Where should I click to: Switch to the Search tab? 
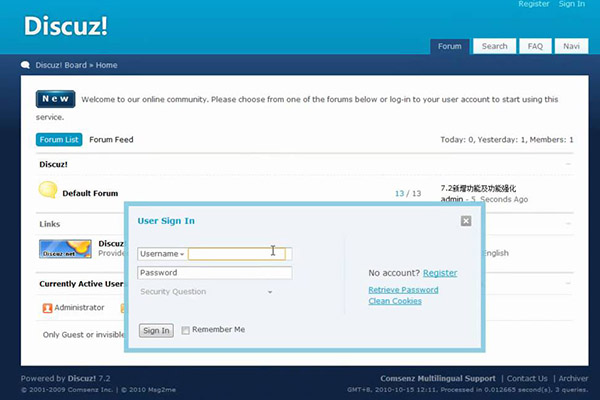[x=494, y=46]
